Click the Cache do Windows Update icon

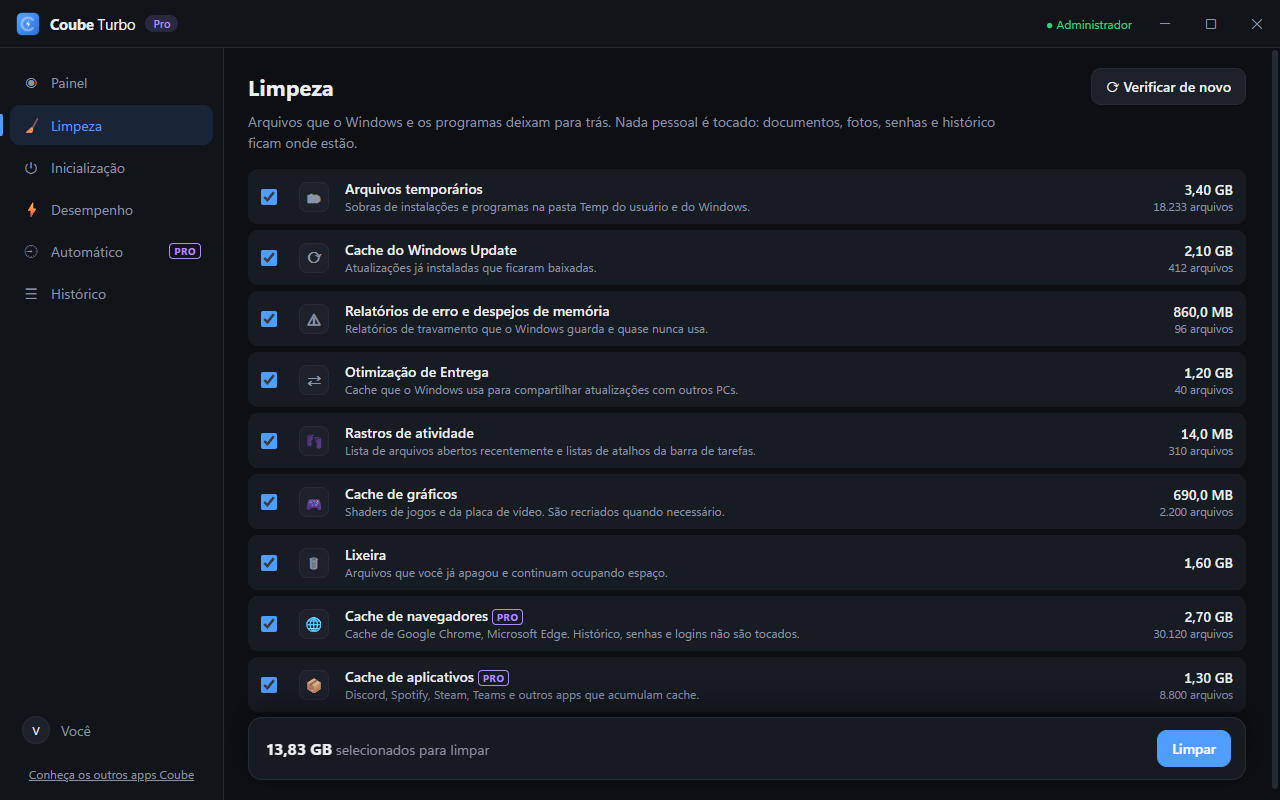pyautogui.click(x=314, y=258)
